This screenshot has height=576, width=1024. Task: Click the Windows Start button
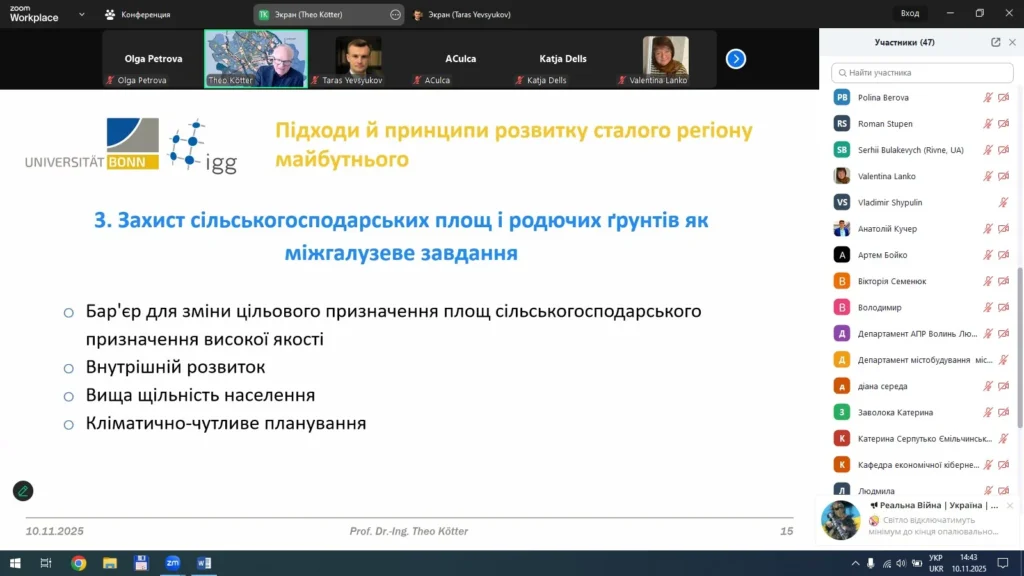coord(16,563)
